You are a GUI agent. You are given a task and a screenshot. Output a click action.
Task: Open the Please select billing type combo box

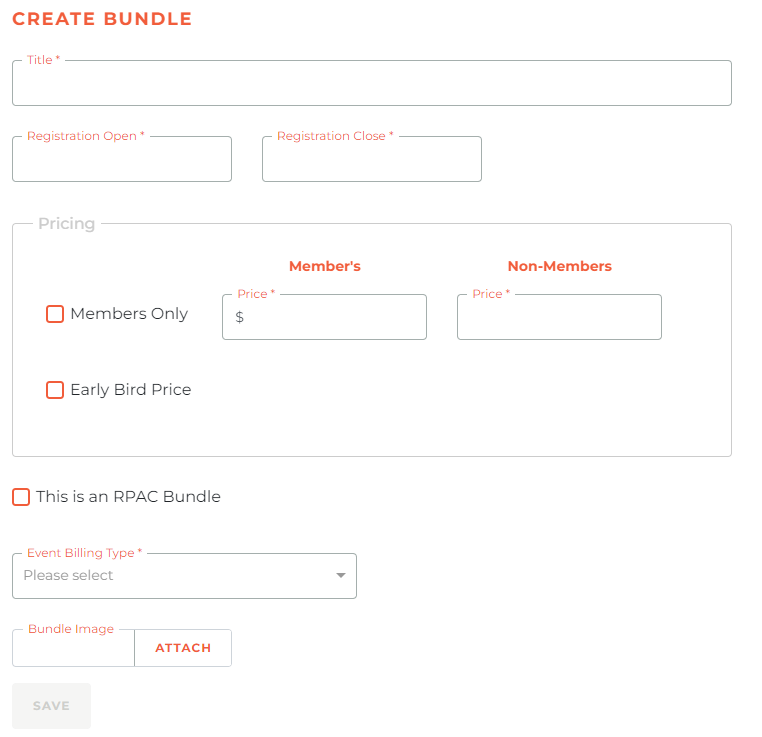tap(184, 576)
